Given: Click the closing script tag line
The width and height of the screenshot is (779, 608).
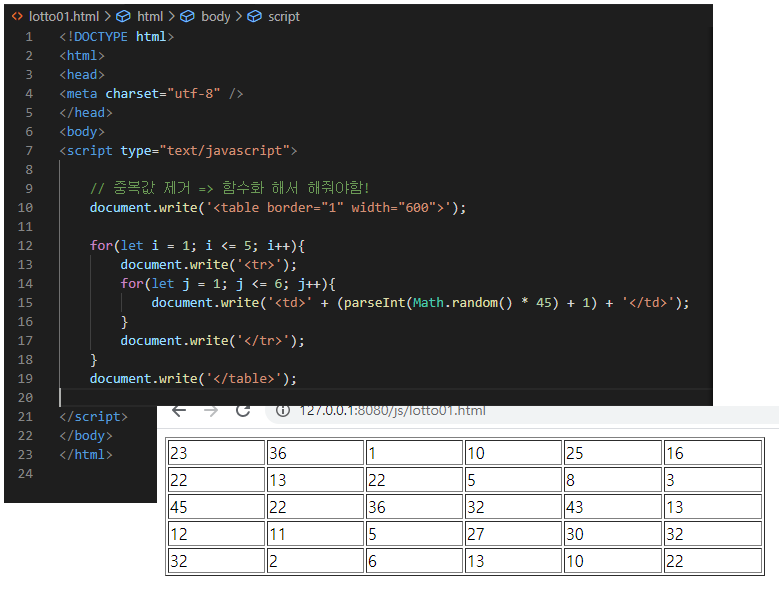Looking at the screenshot, I should click(93, 416).
